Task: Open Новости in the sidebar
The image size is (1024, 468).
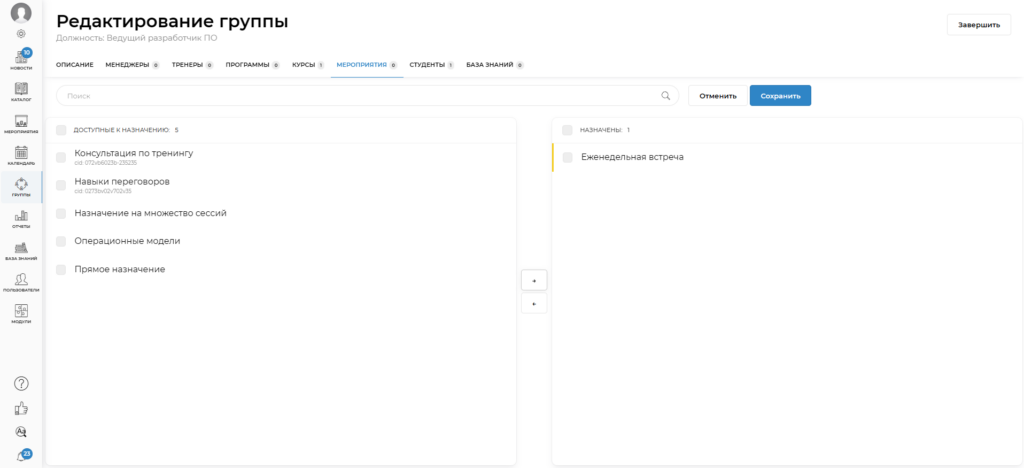Action: [21, 59]
